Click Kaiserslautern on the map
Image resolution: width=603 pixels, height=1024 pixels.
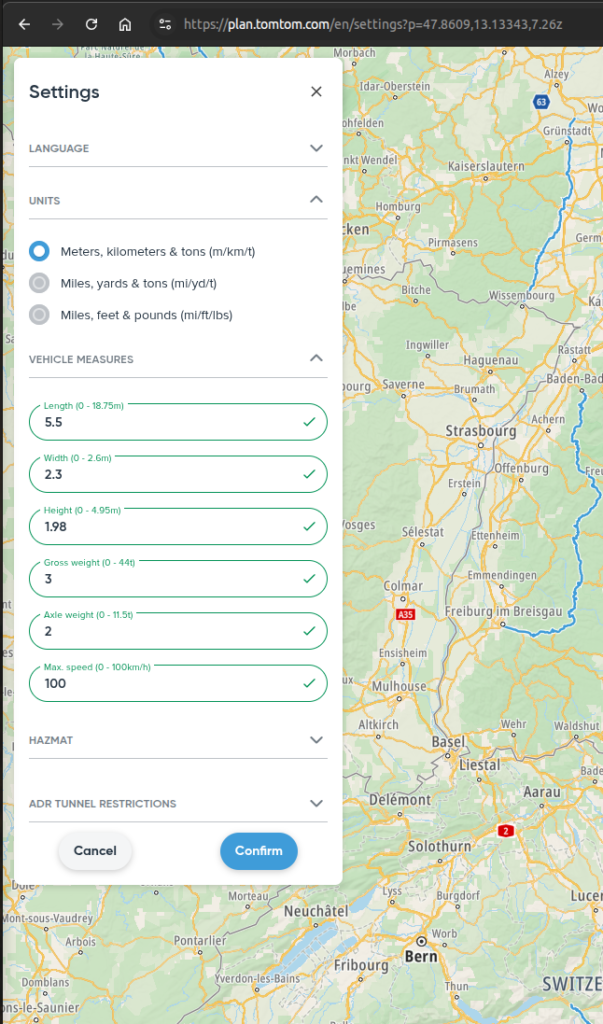point(486,167)
